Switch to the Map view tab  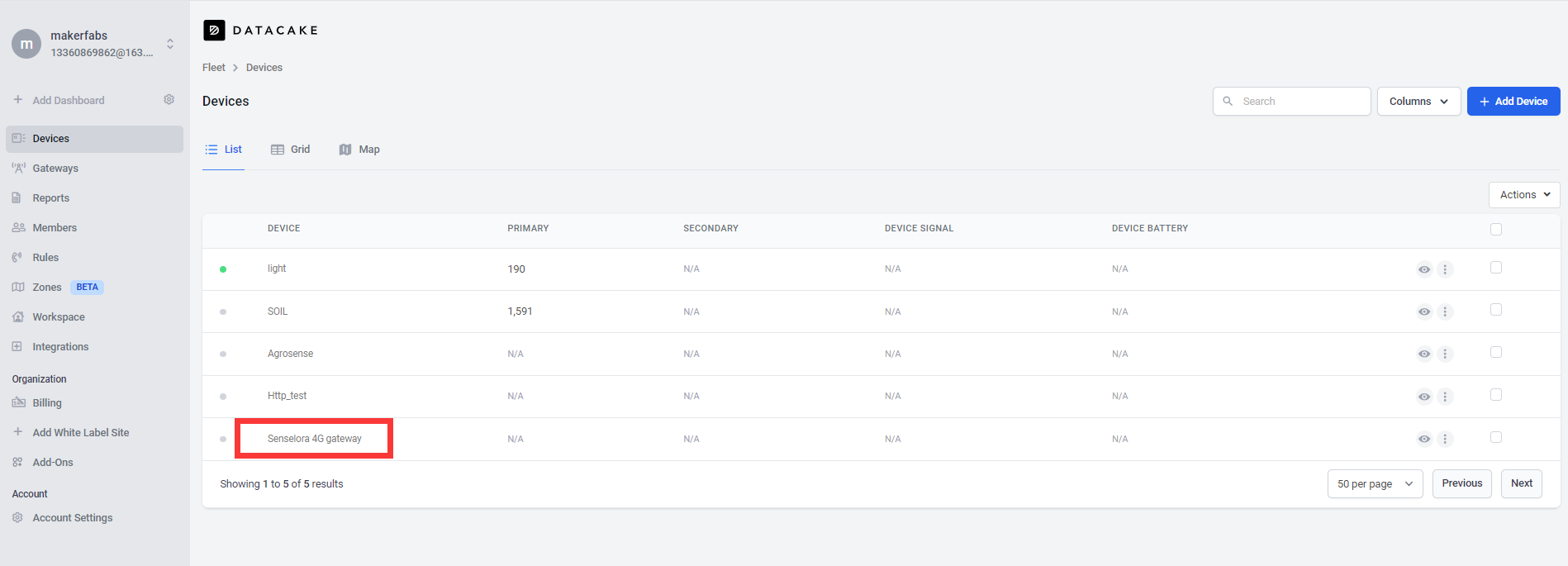click(x=359, y=150)
